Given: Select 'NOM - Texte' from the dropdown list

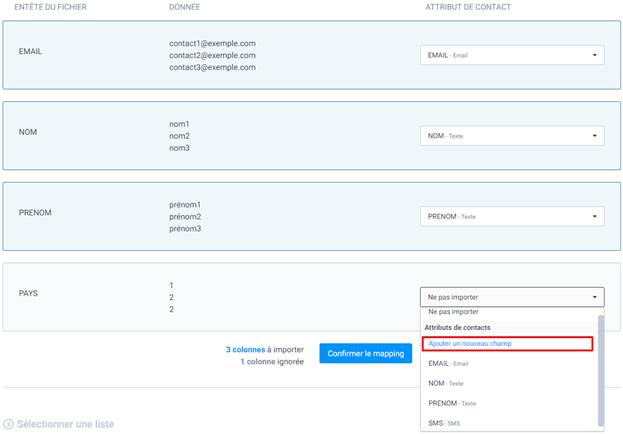Looking at the screenshot, I should [x=445, y=384].
